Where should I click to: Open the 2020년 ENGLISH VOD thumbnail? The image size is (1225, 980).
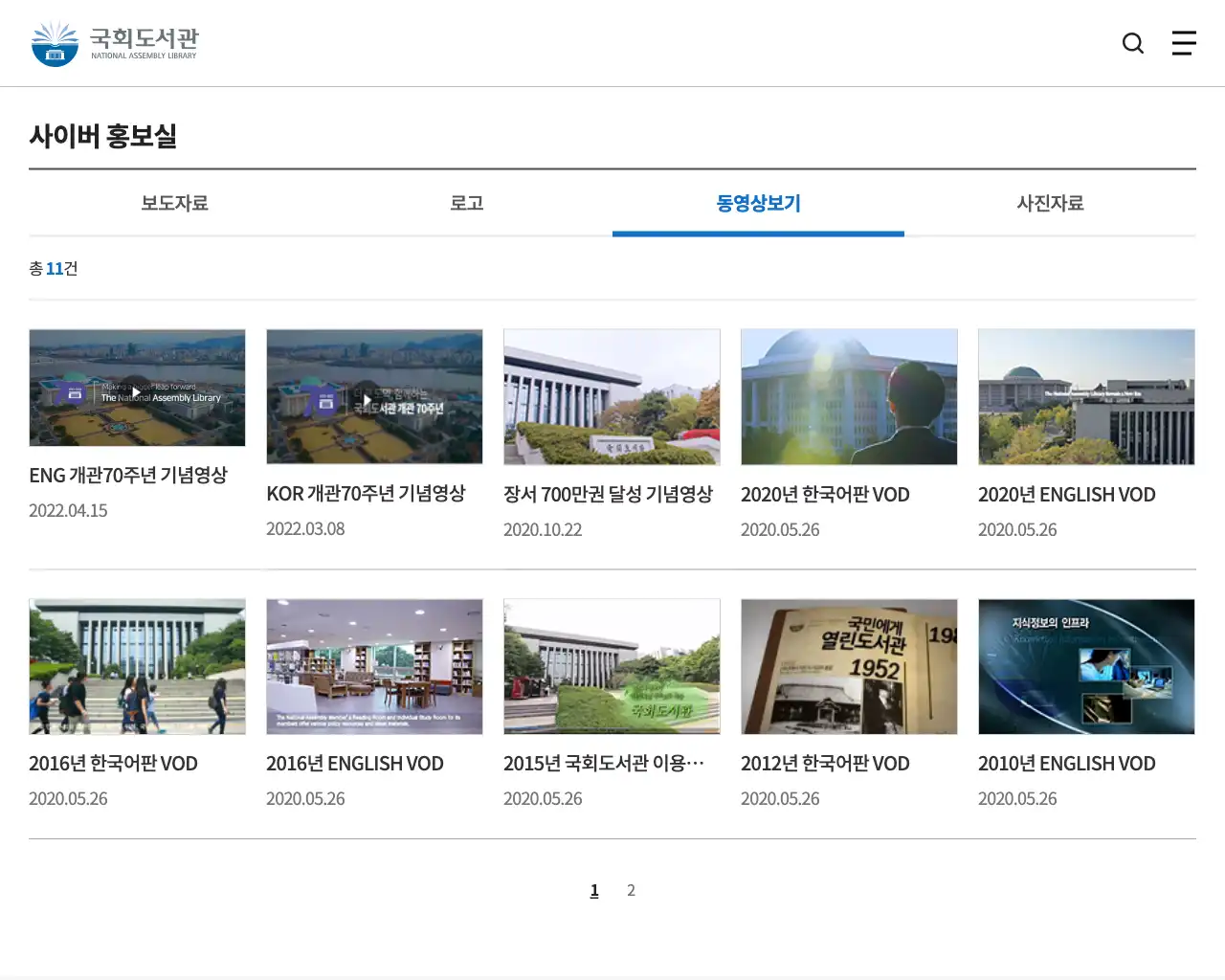[x=1086, y=397]
